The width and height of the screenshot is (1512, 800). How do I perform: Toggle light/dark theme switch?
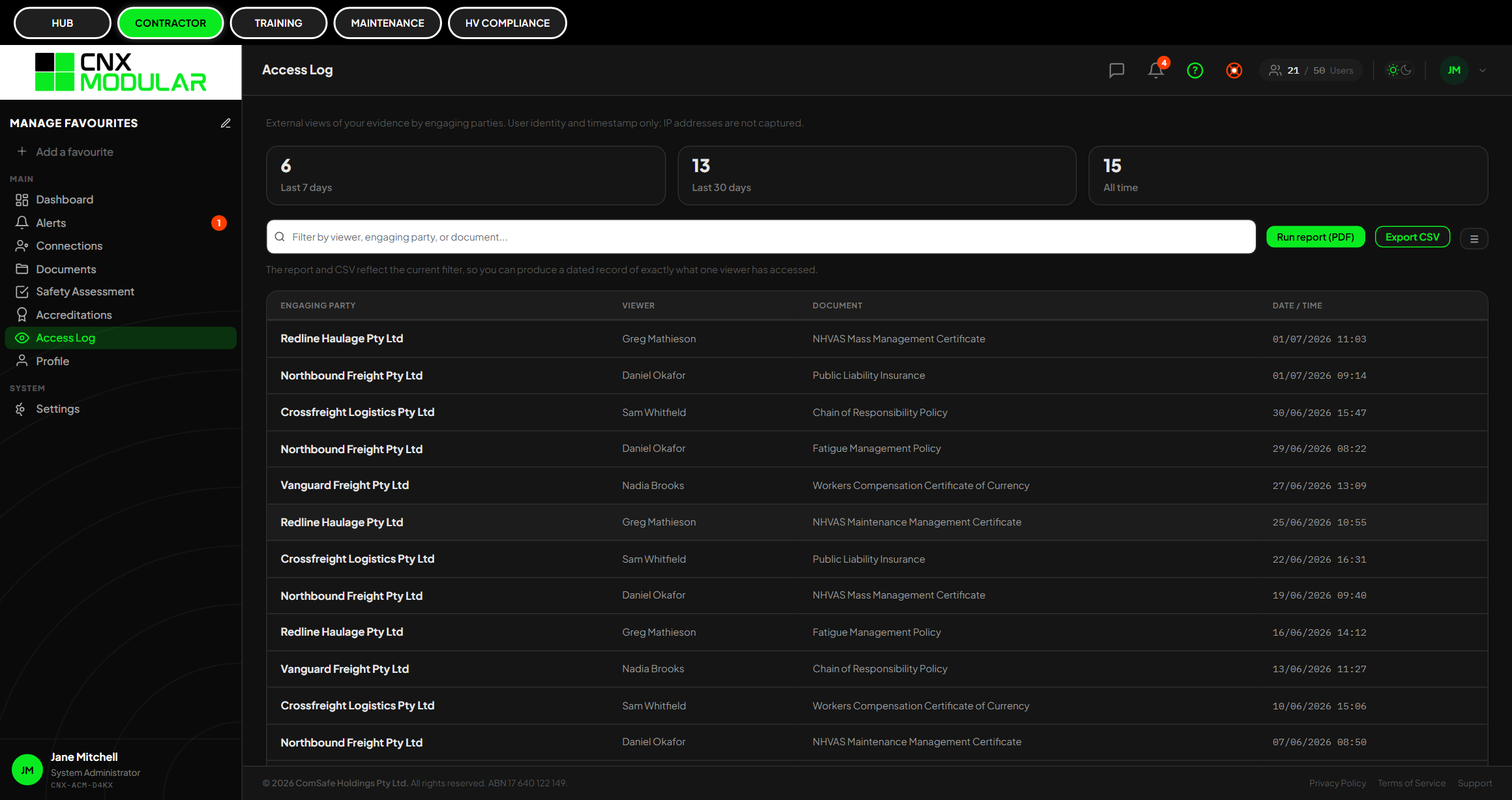point(1399,70)
